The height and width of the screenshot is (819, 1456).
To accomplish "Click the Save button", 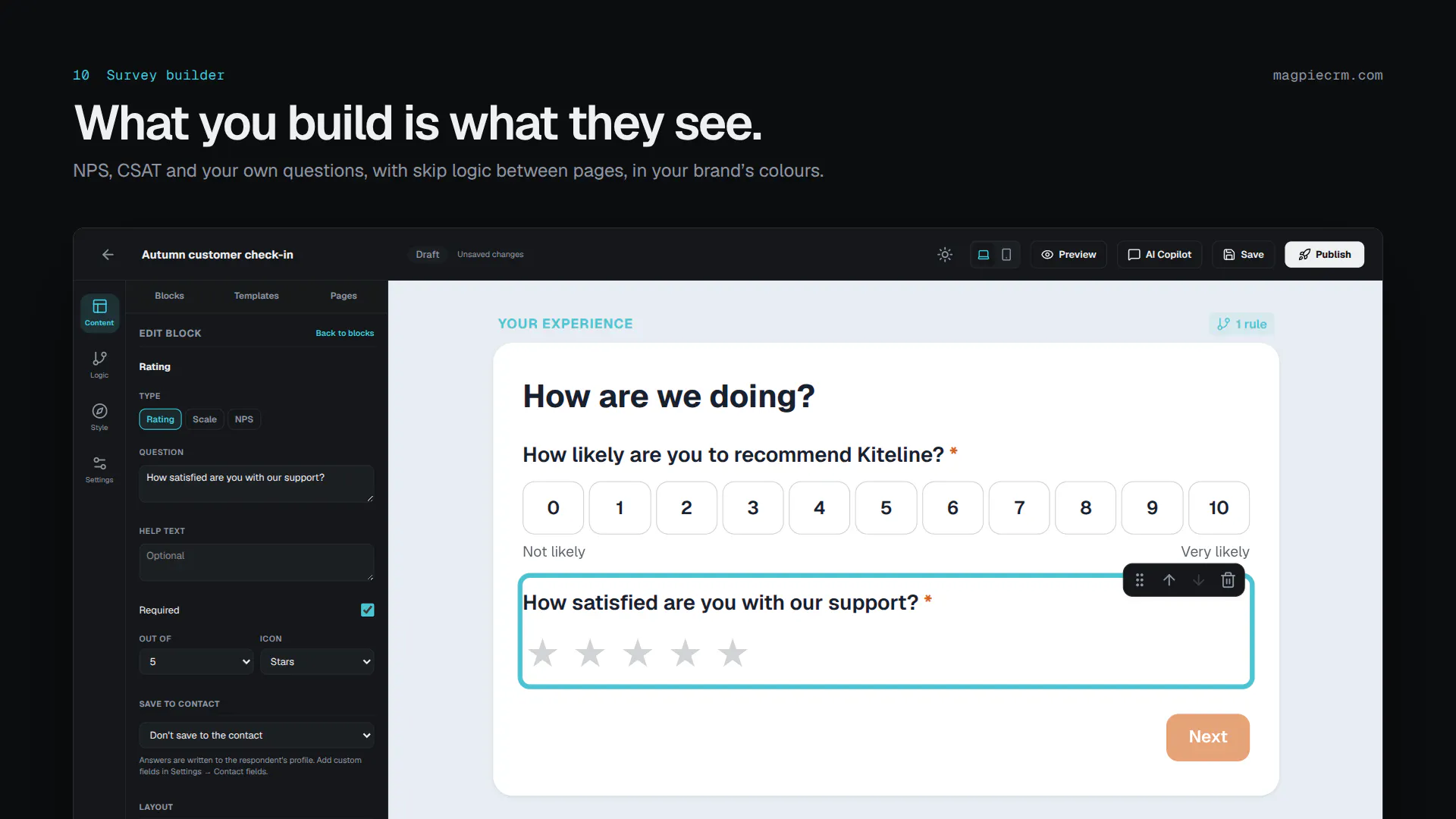I will 1244,255.
